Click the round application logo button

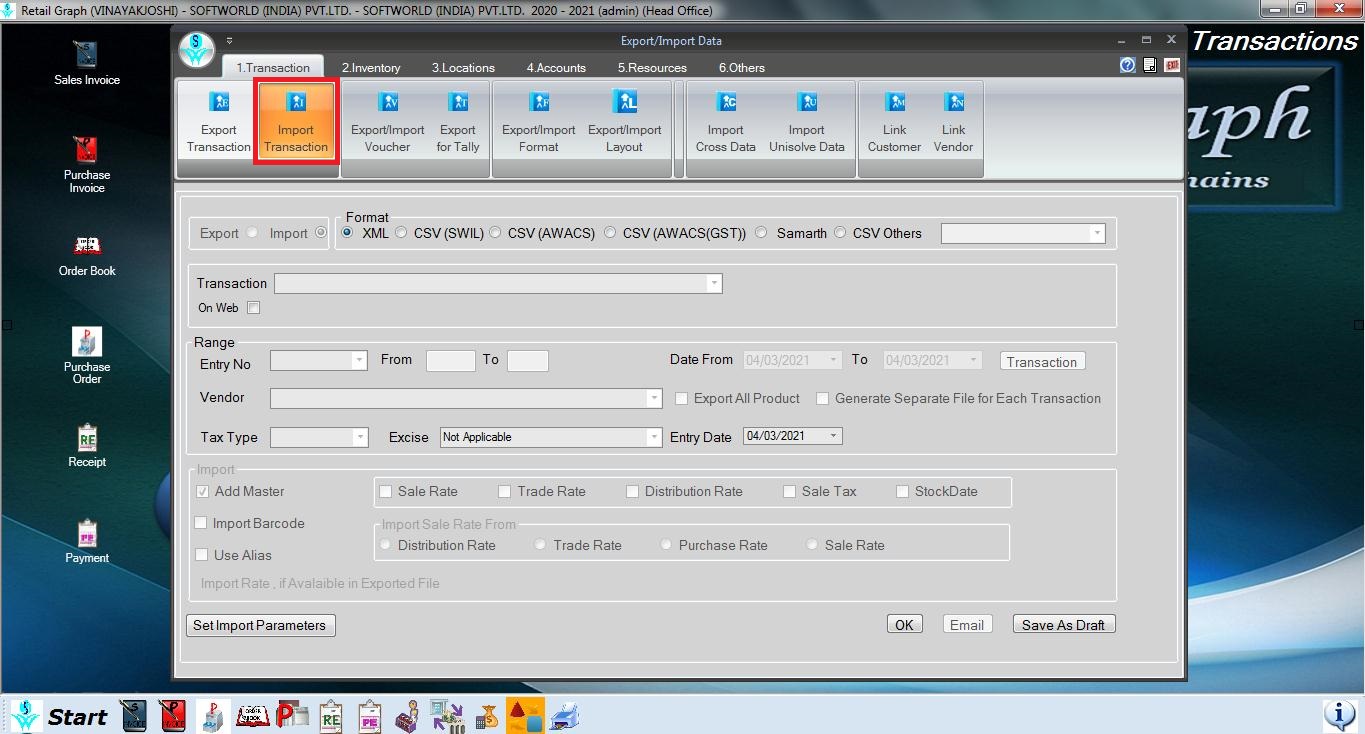197,50
